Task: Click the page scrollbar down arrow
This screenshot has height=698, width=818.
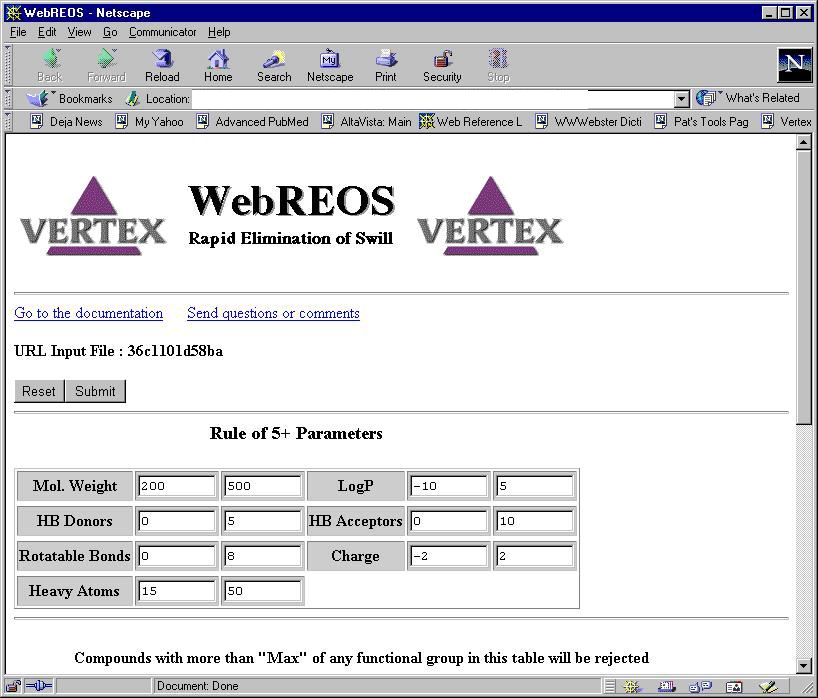Action: pos(803,665)
